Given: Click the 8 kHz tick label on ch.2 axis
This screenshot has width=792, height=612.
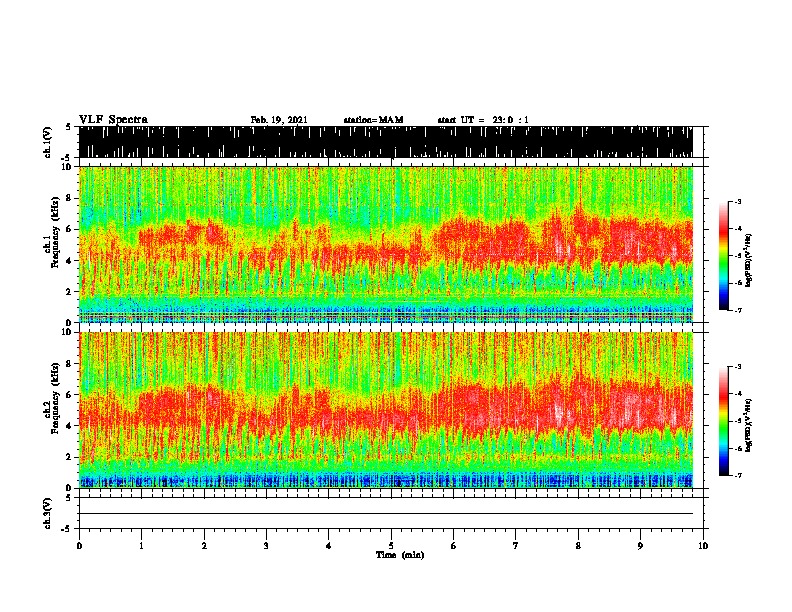Looking at the screenshot, I should (x=69, y=364).
